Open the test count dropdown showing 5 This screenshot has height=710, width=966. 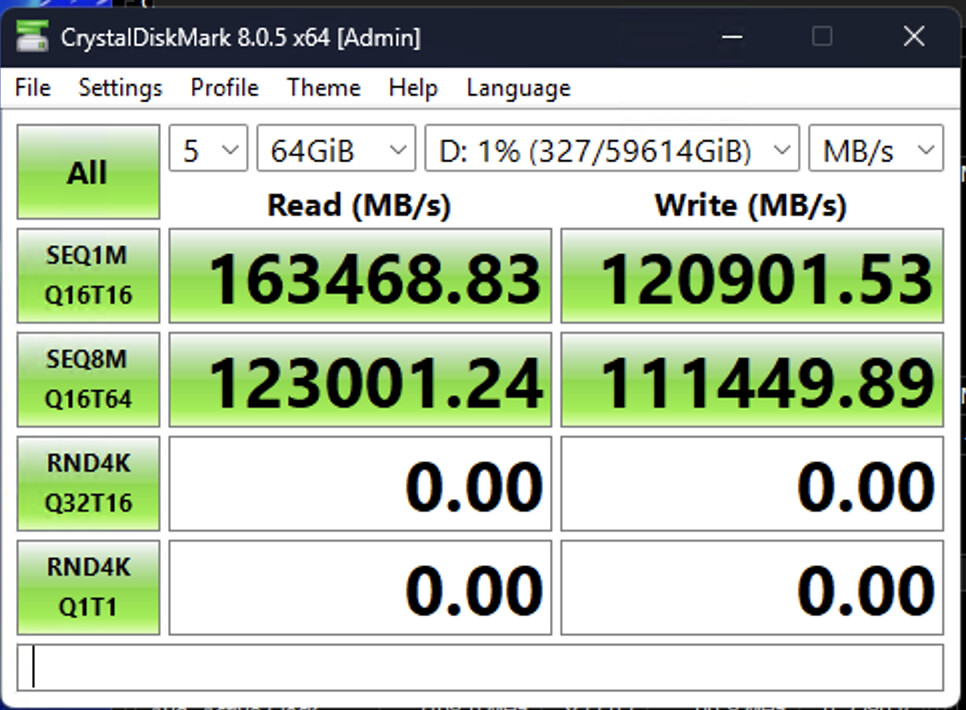click(208, 151)
